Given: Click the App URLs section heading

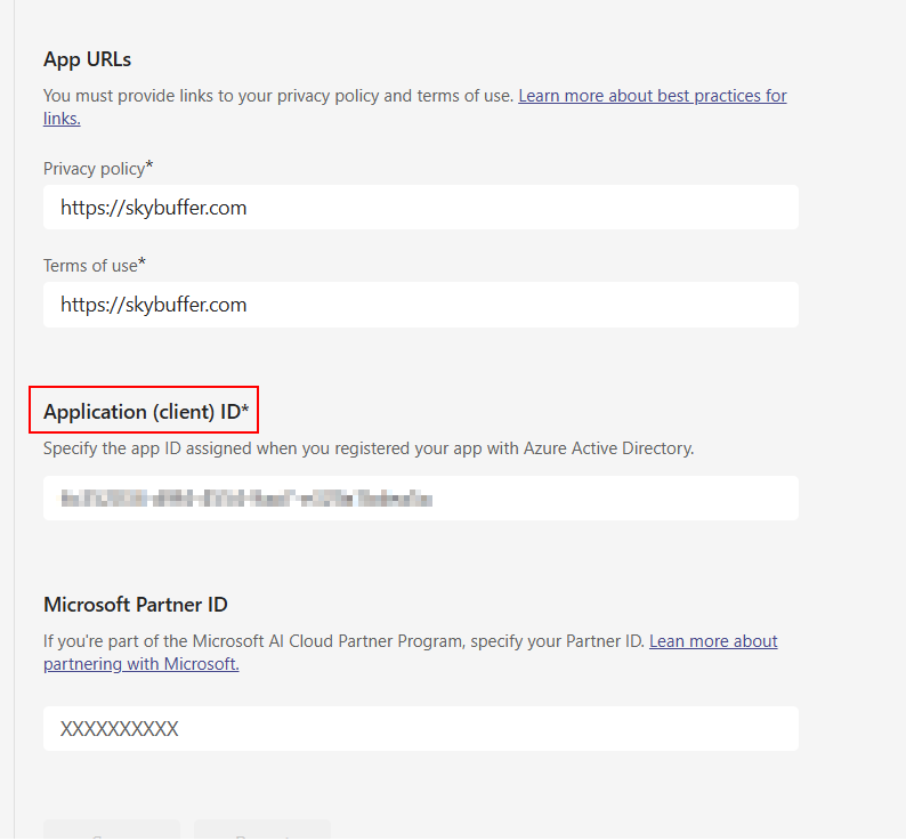Looking at the screenshot, I should [87, 59].
